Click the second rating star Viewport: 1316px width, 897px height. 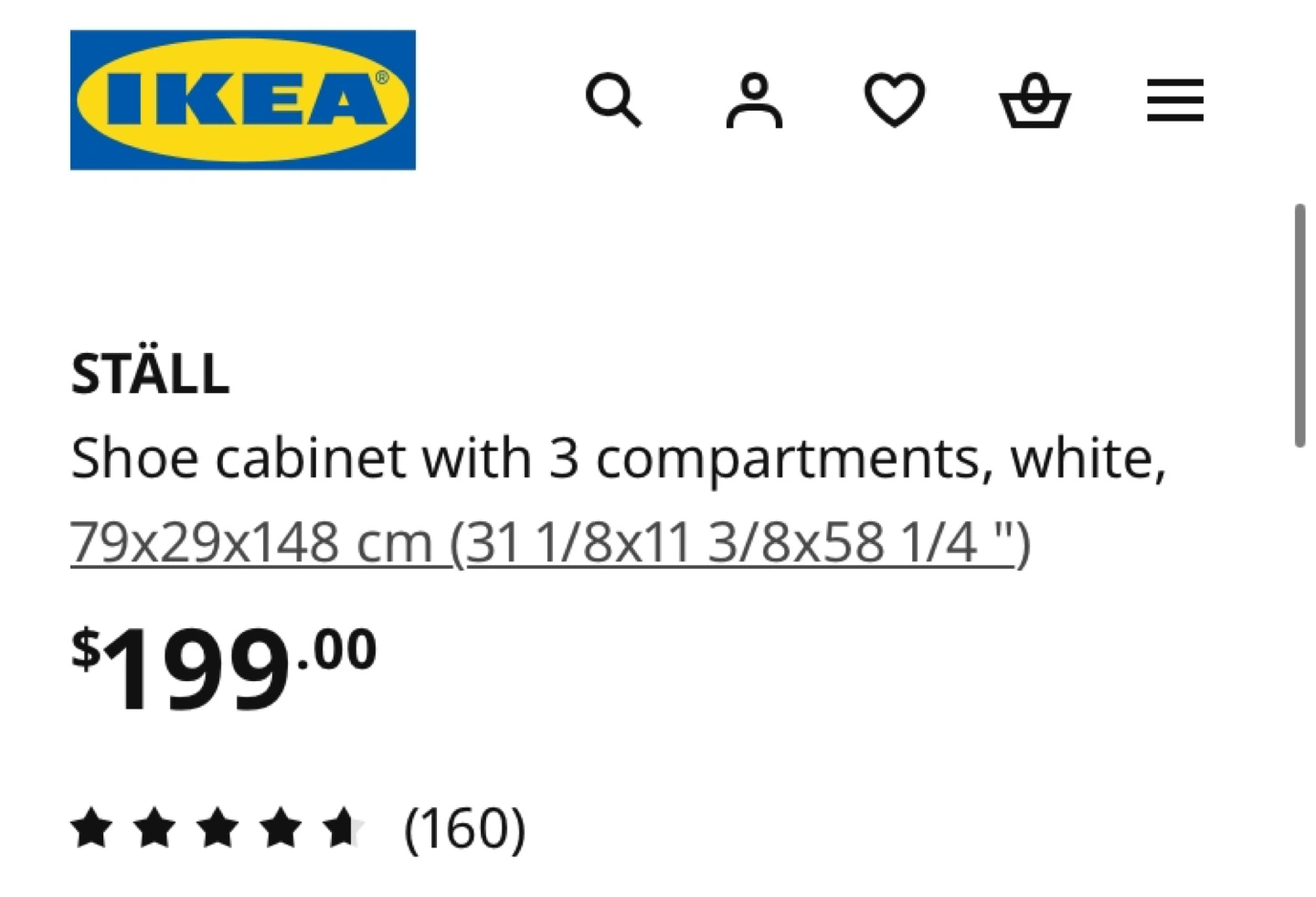(154, 828)
